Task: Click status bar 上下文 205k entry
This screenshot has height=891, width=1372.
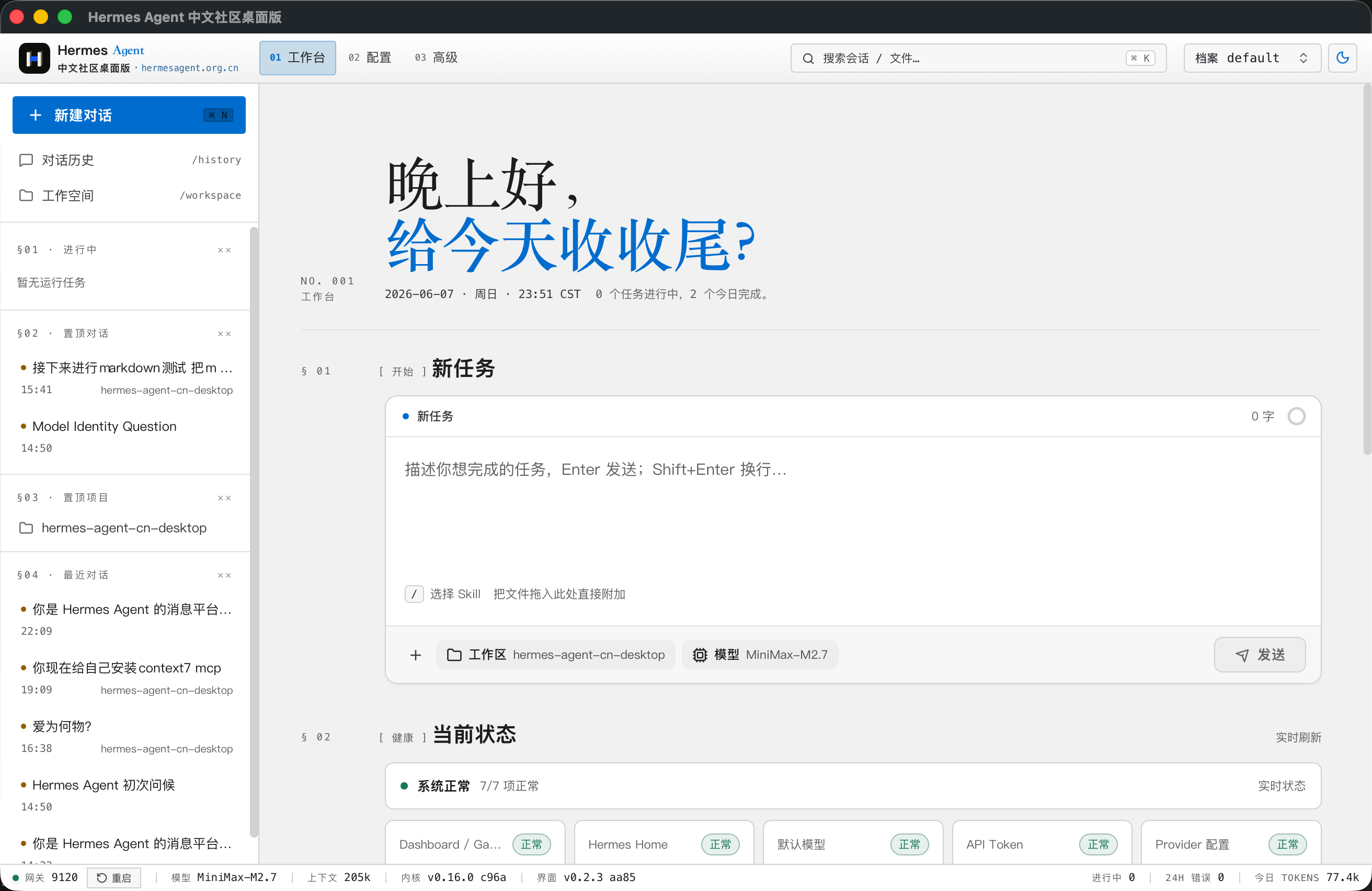Action: 339,877
